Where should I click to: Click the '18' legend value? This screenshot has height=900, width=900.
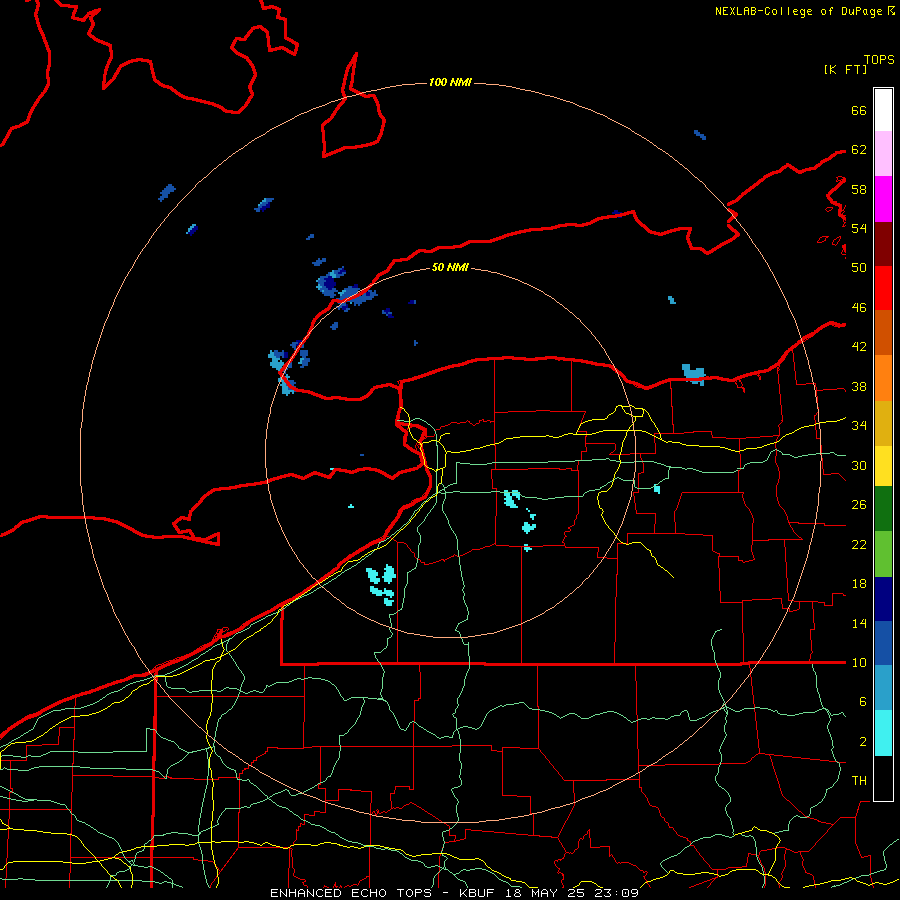coord(859,584)
